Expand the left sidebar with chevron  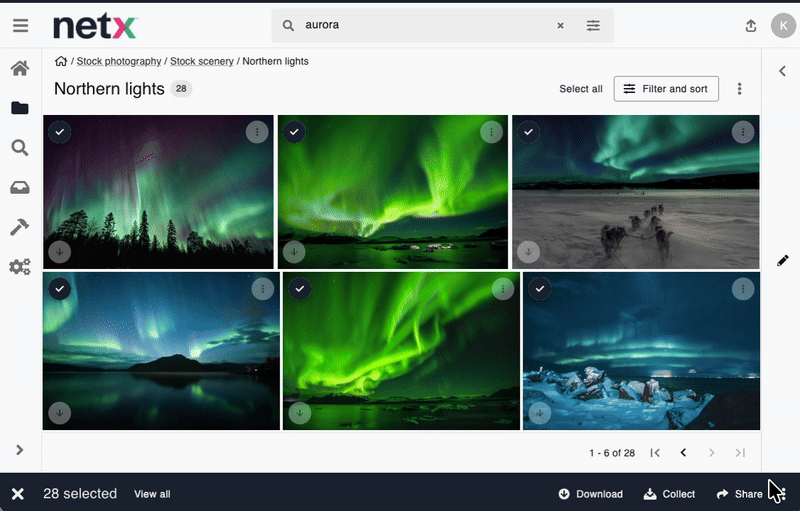click(x=19, y=450)
